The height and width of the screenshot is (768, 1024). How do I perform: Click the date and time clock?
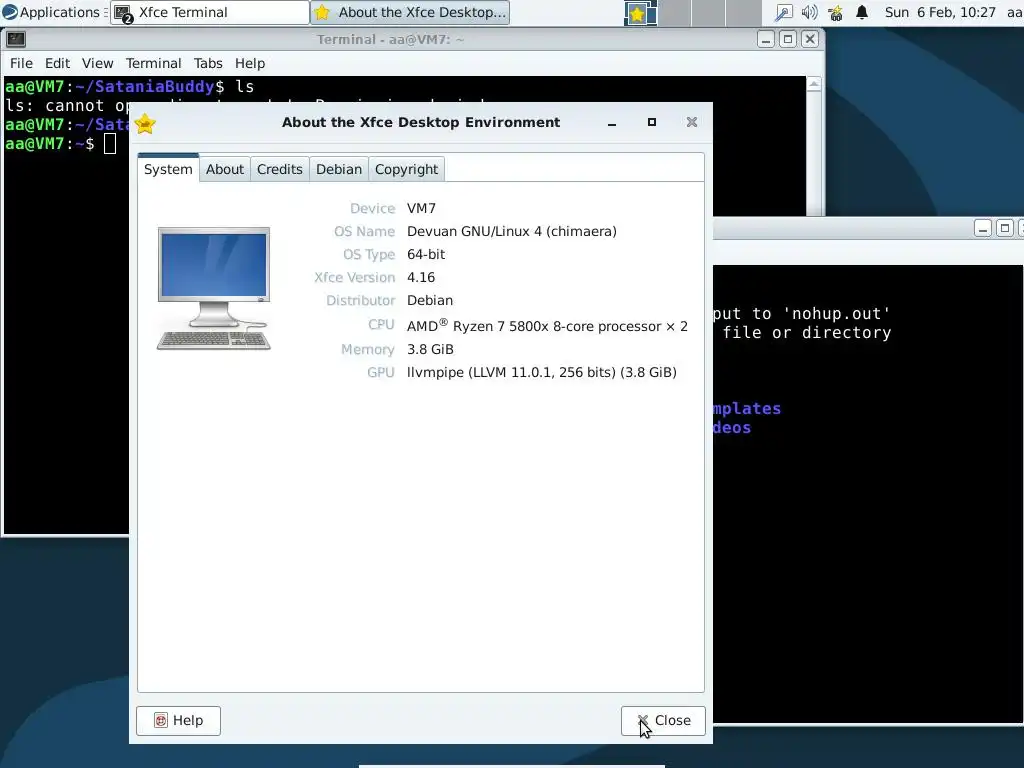940,12
